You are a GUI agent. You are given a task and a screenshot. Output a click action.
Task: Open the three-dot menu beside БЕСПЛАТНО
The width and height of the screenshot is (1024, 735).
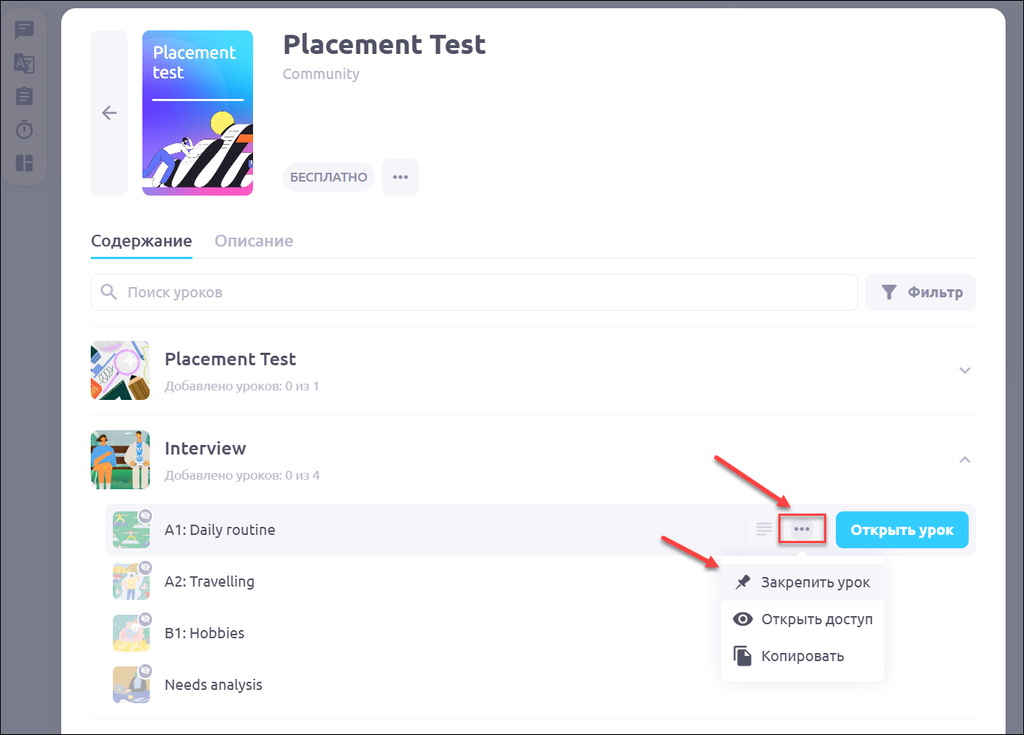pyautogui.click(x=400, y=177)
